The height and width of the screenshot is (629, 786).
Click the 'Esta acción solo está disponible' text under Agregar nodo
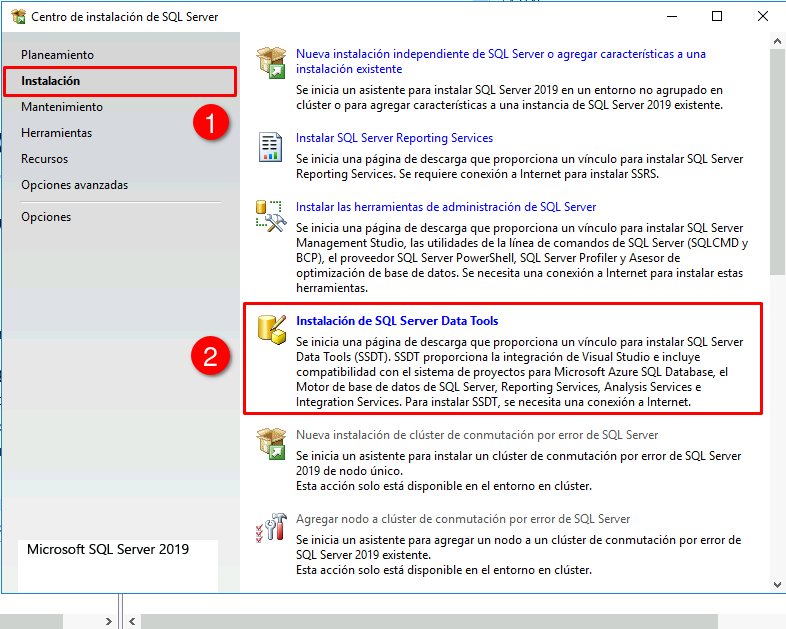(x=444, y=570)
